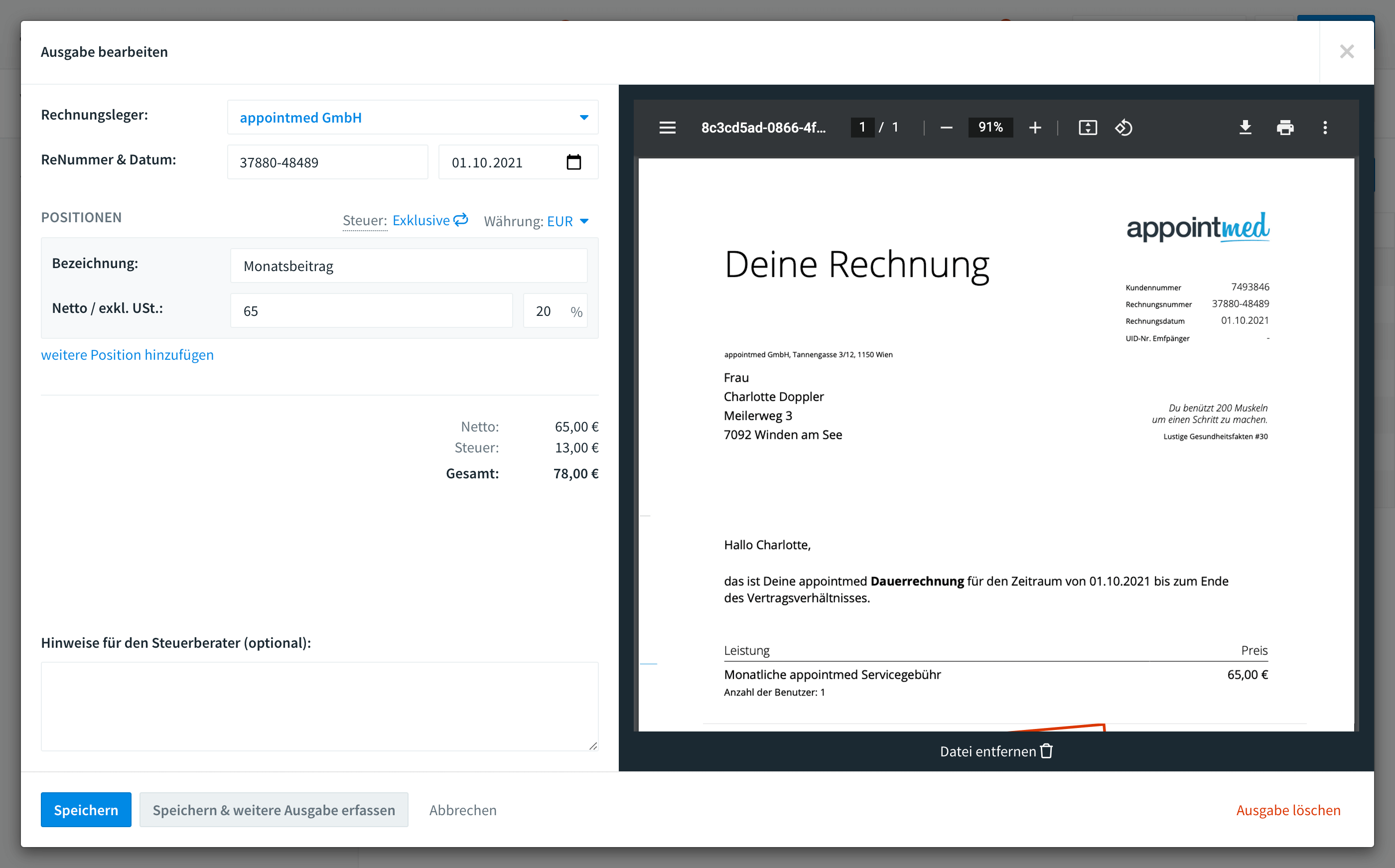Zoom in using the plus icon in PDF viewer
This screenshot has height=868, width=1395.
point(1034,126)
